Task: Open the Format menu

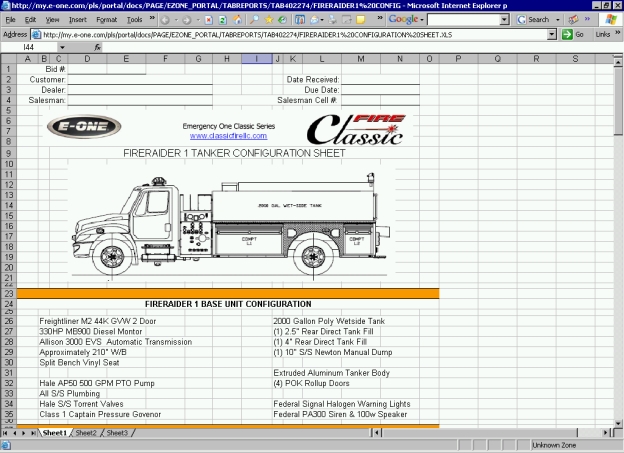Action: [107, 20]
